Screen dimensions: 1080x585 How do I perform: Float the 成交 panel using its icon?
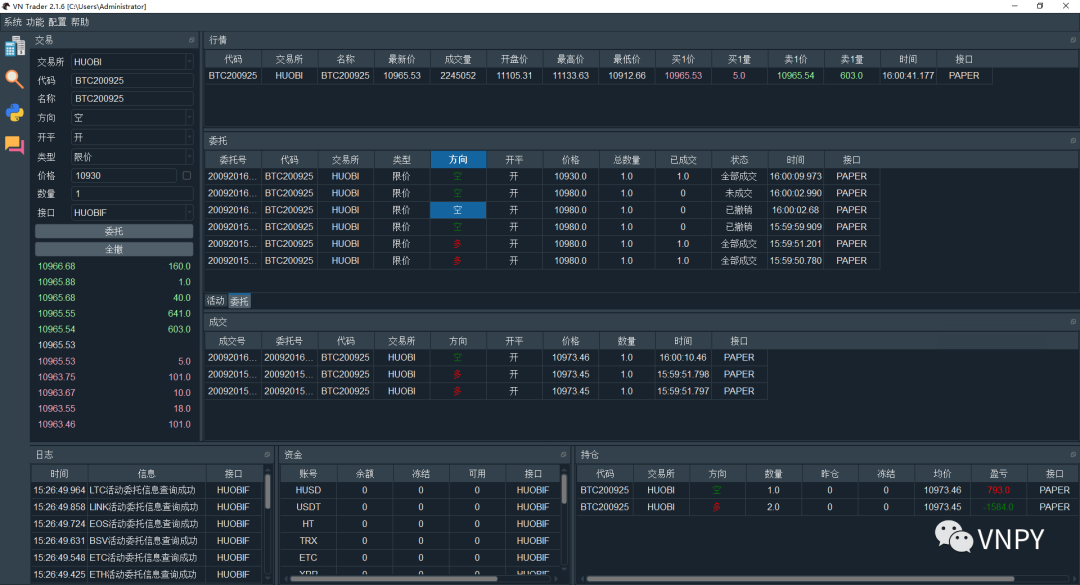coord(1073,322)
